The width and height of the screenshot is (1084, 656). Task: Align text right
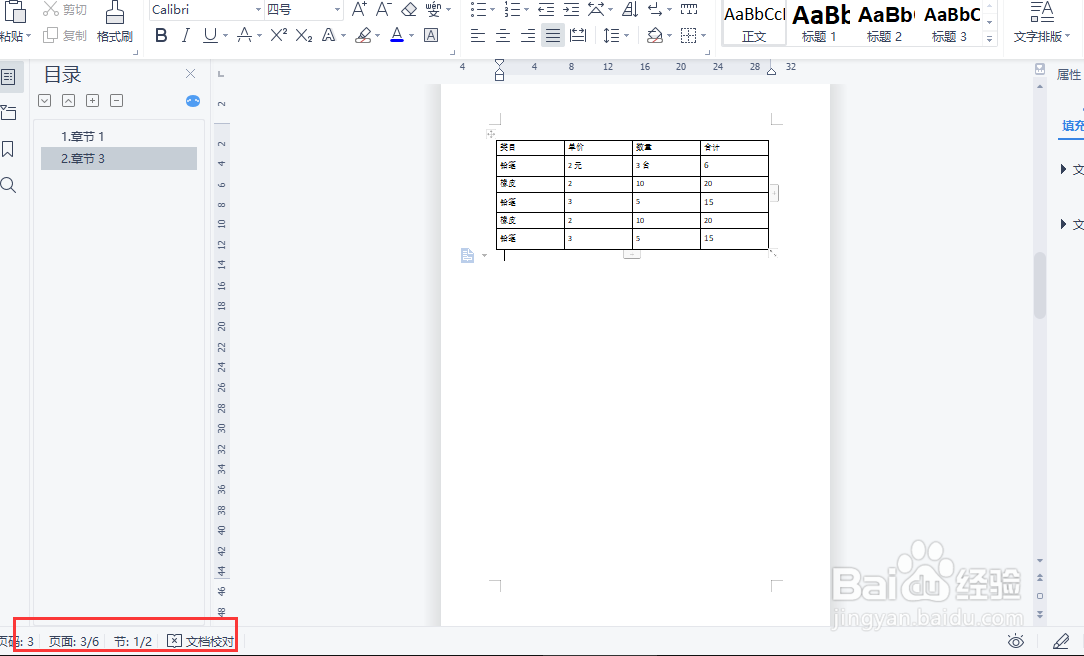527,35
